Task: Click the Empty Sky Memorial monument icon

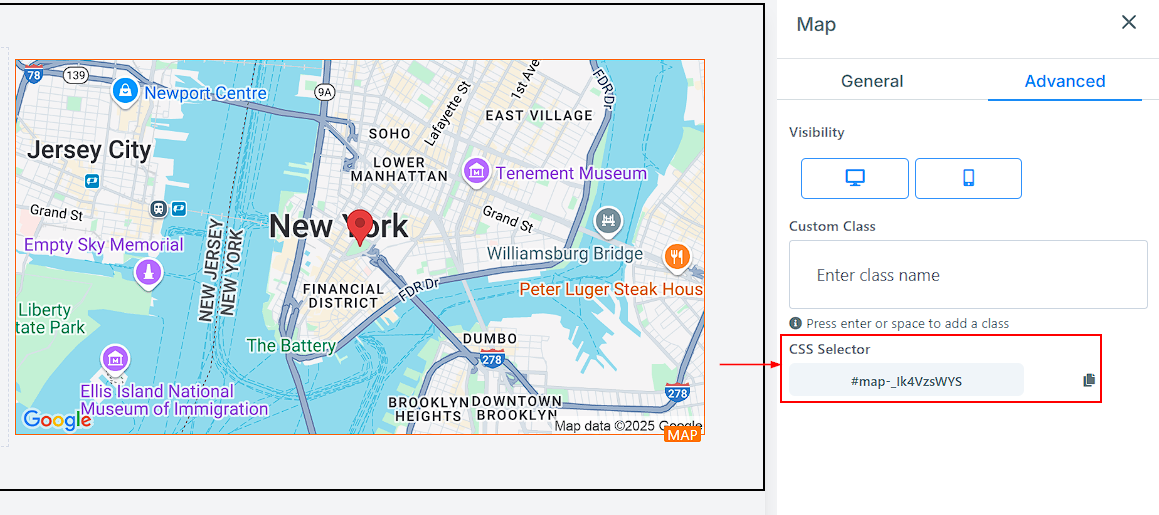Action: (x=149, y=272)
